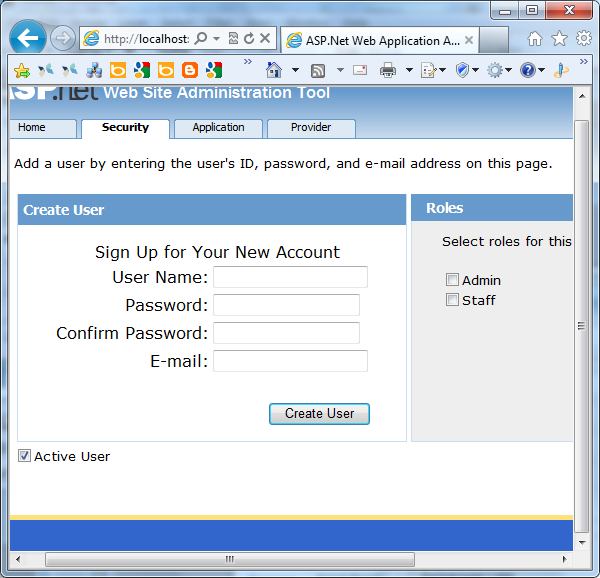Click the 'Web Site Administration Tool' title
Viewport: 600px width, 578px height.
point(217,93)
